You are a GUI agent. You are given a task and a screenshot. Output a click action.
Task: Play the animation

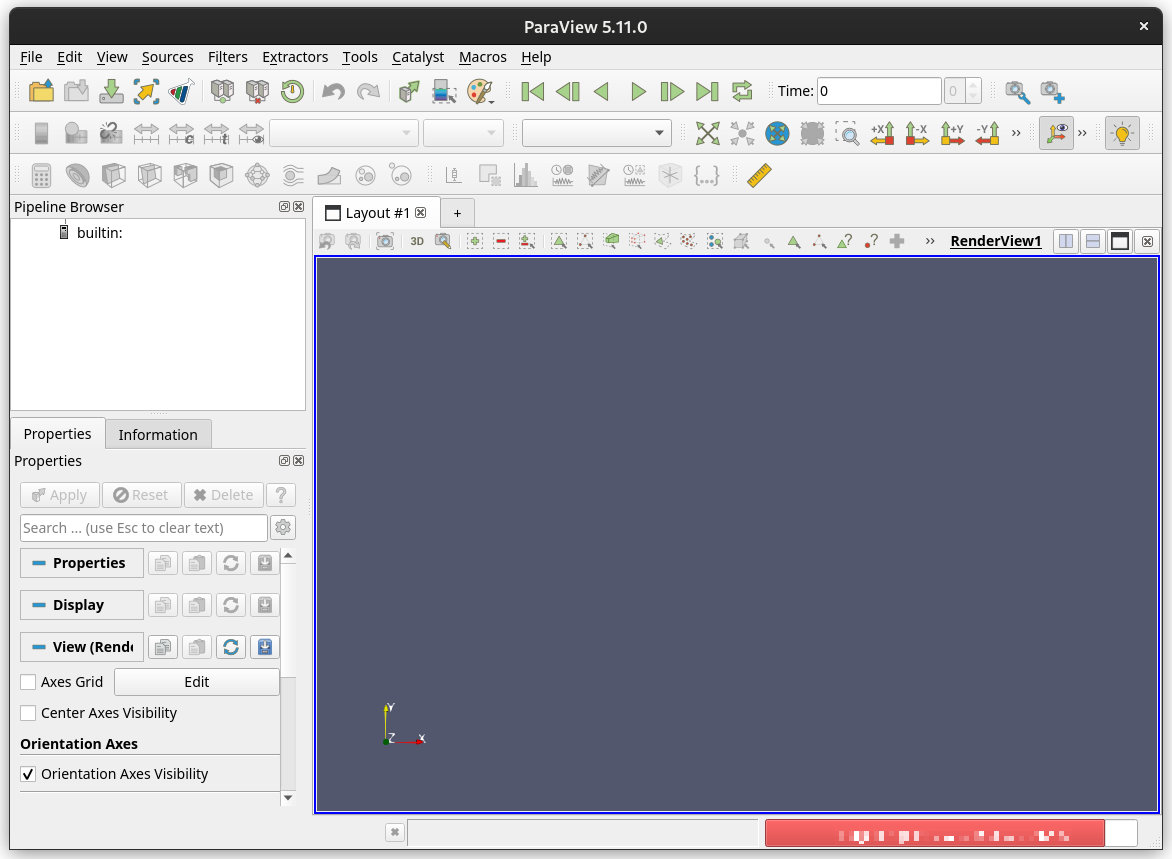[638, 91]
